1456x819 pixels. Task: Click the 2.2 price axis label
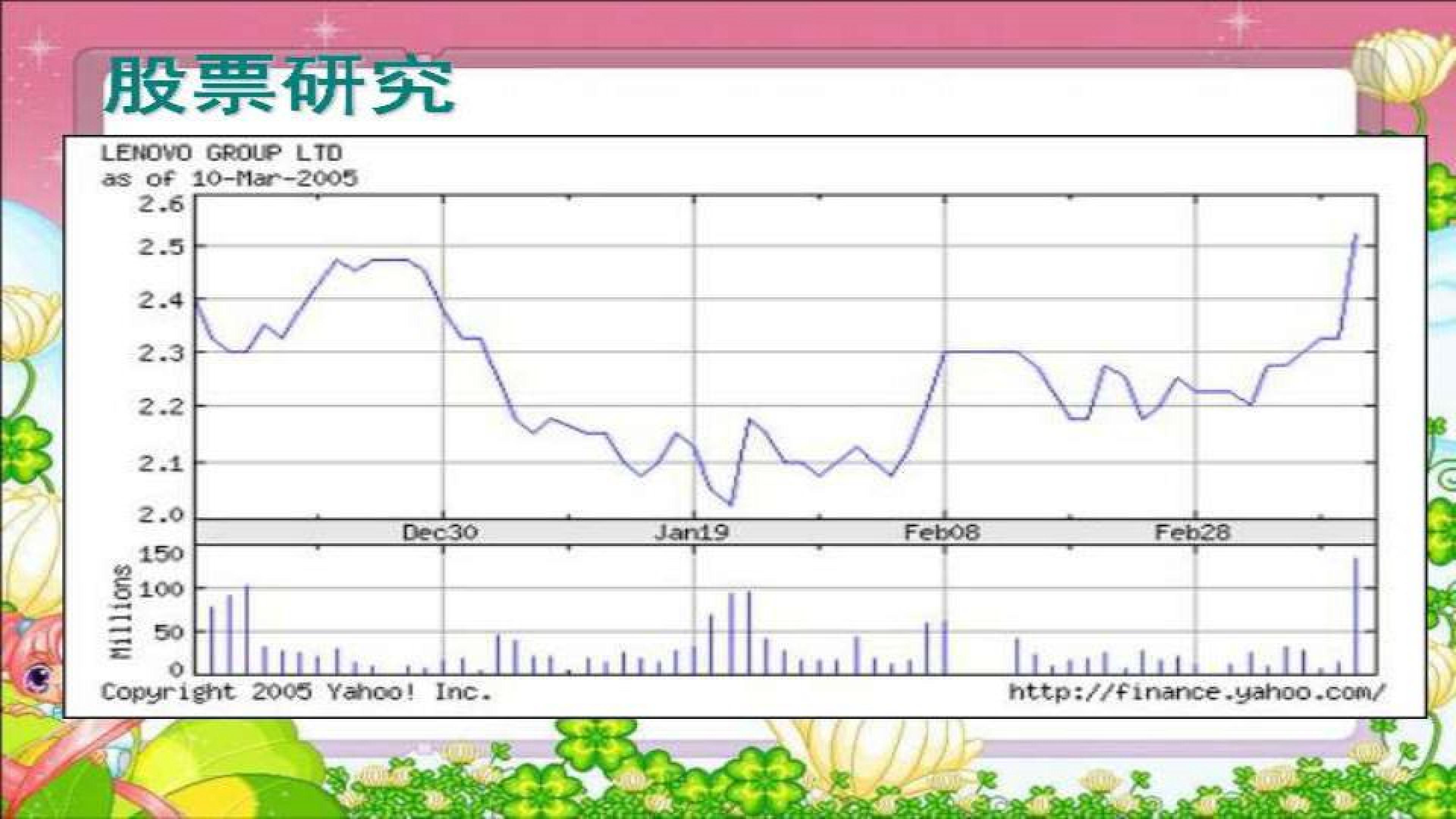[162, 406]
